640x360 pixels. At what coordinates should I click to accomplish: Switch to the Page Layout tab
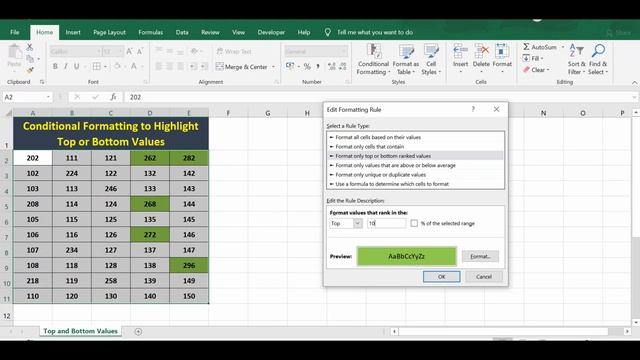click(109, 32)
